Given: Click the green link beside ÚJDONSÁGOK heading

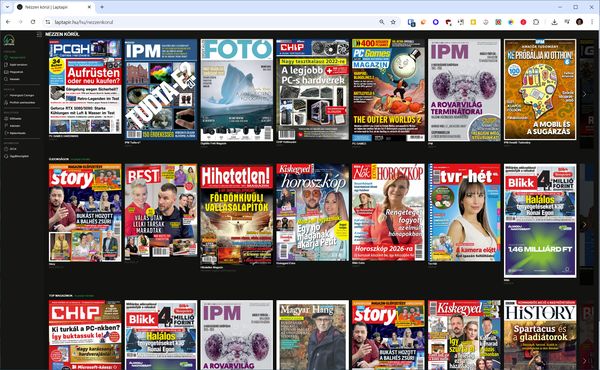Looking at the screenshot, I should coord(80,159).
